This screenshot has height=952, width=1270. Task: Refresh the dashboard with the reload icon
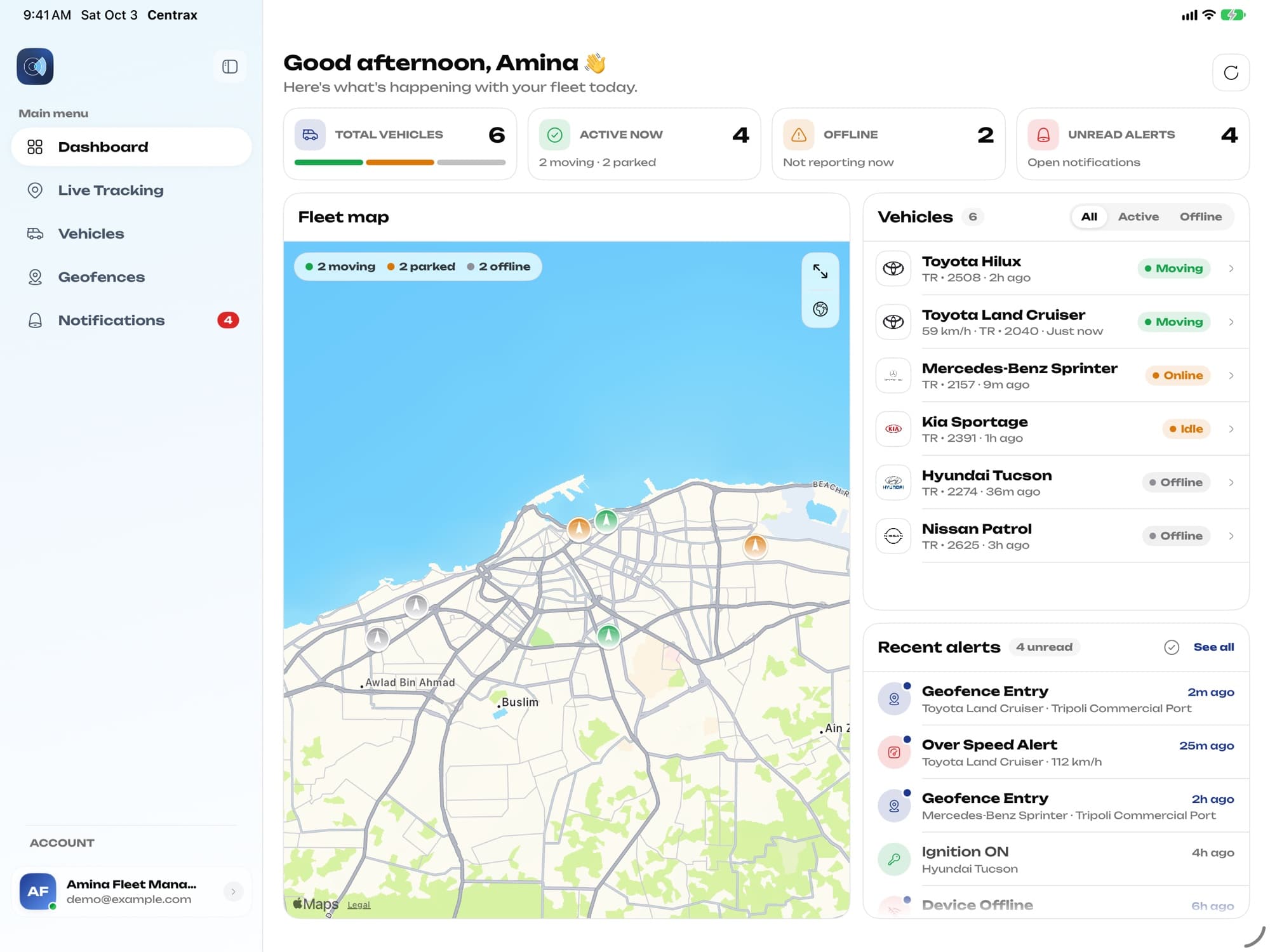click(x=1231, y=72)
